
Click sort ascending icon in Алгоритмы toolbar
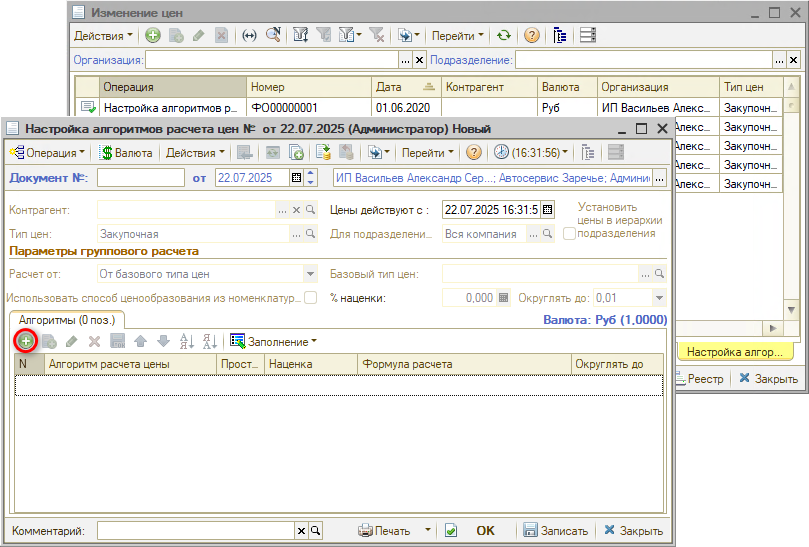182,341
